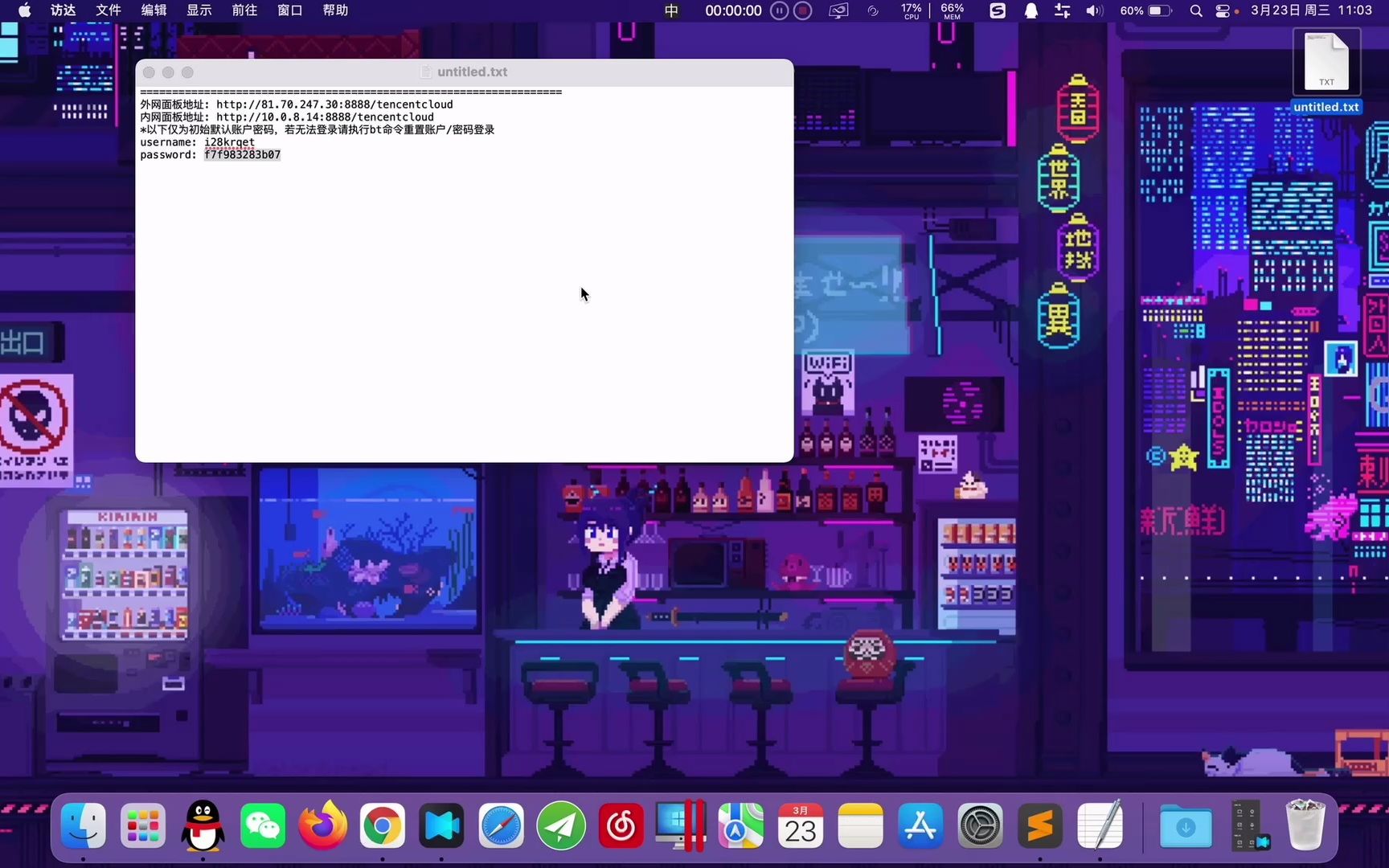Viewport: 1389px width, 868px height.
Task: Open the Trash in the Dock
Action: (x=1305, y=825)
